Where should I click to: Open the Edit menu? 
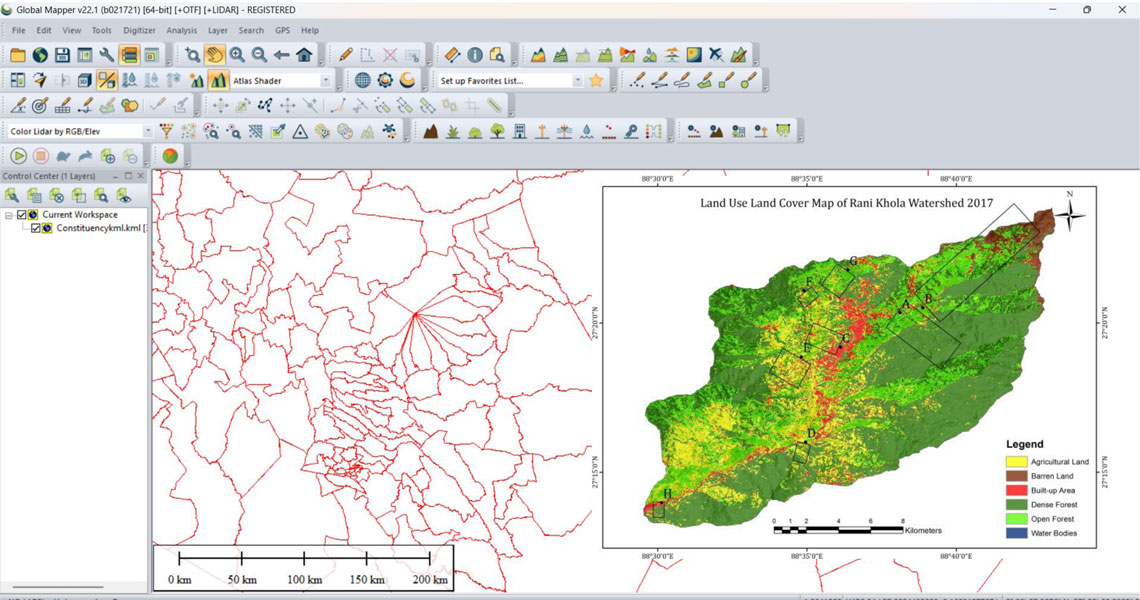44,31
